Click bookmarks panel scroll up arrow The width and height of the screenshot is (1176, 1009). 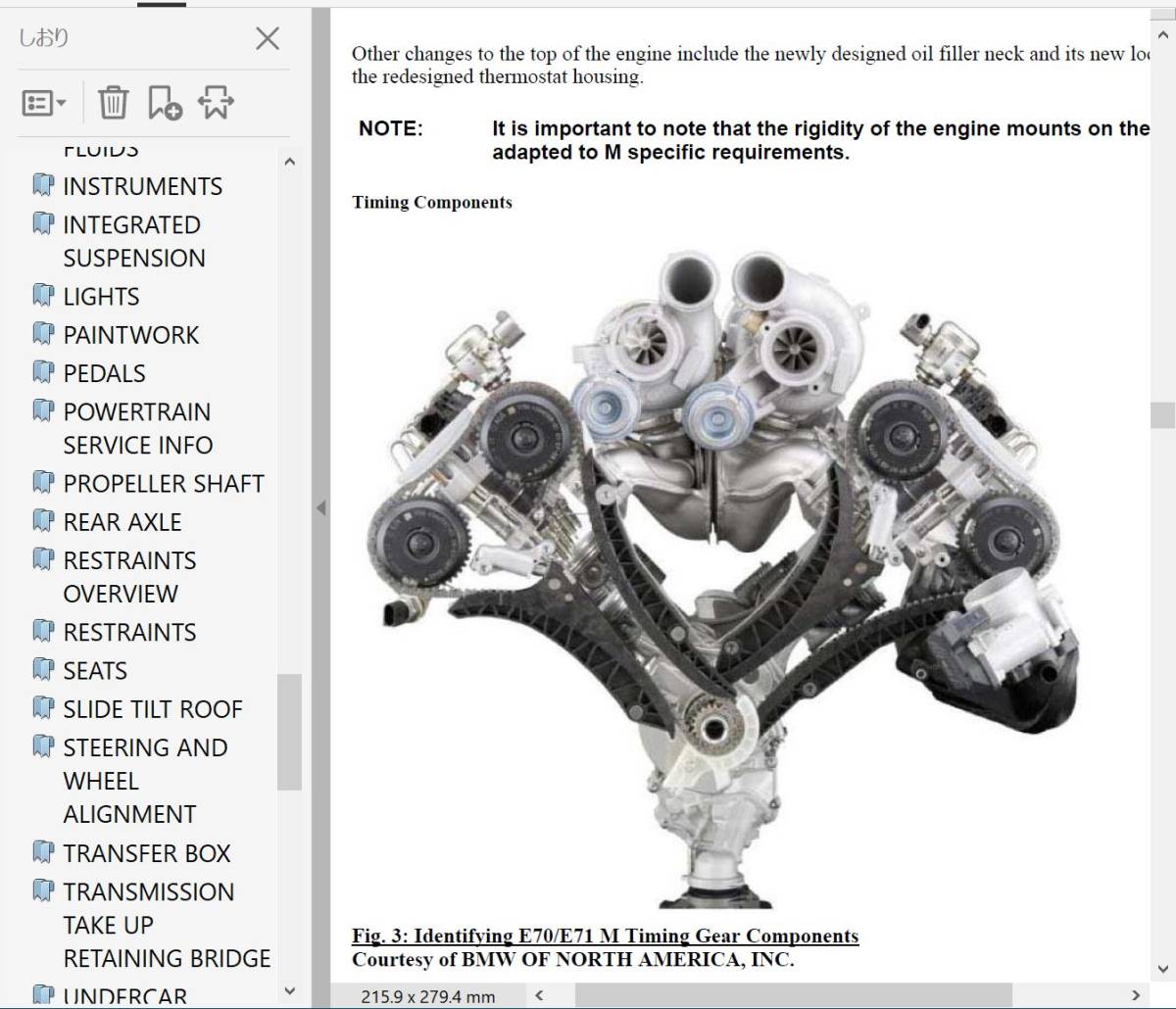click(289, 162)
